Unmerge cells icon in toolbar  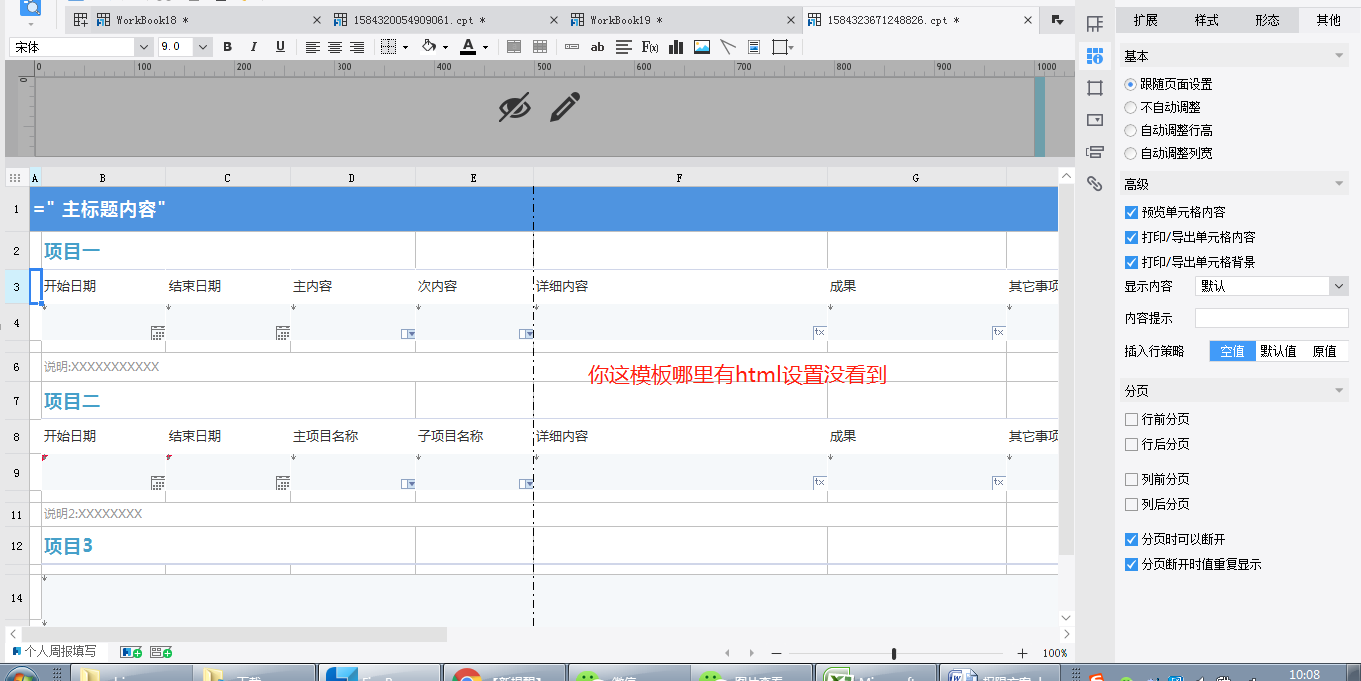pyautogui.click(x=540, y=47)
